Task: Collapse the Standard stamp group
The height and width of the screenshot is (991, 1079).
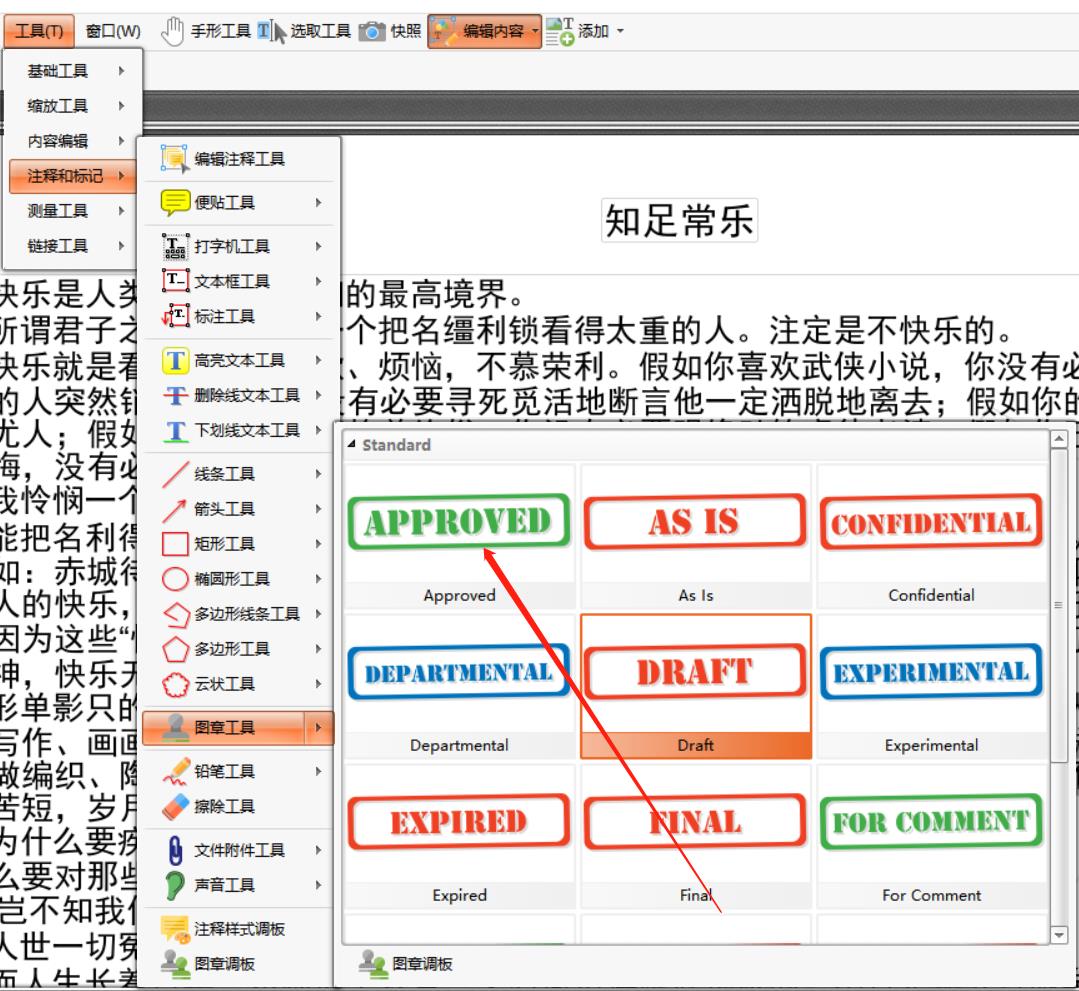Action: [350, 445]
